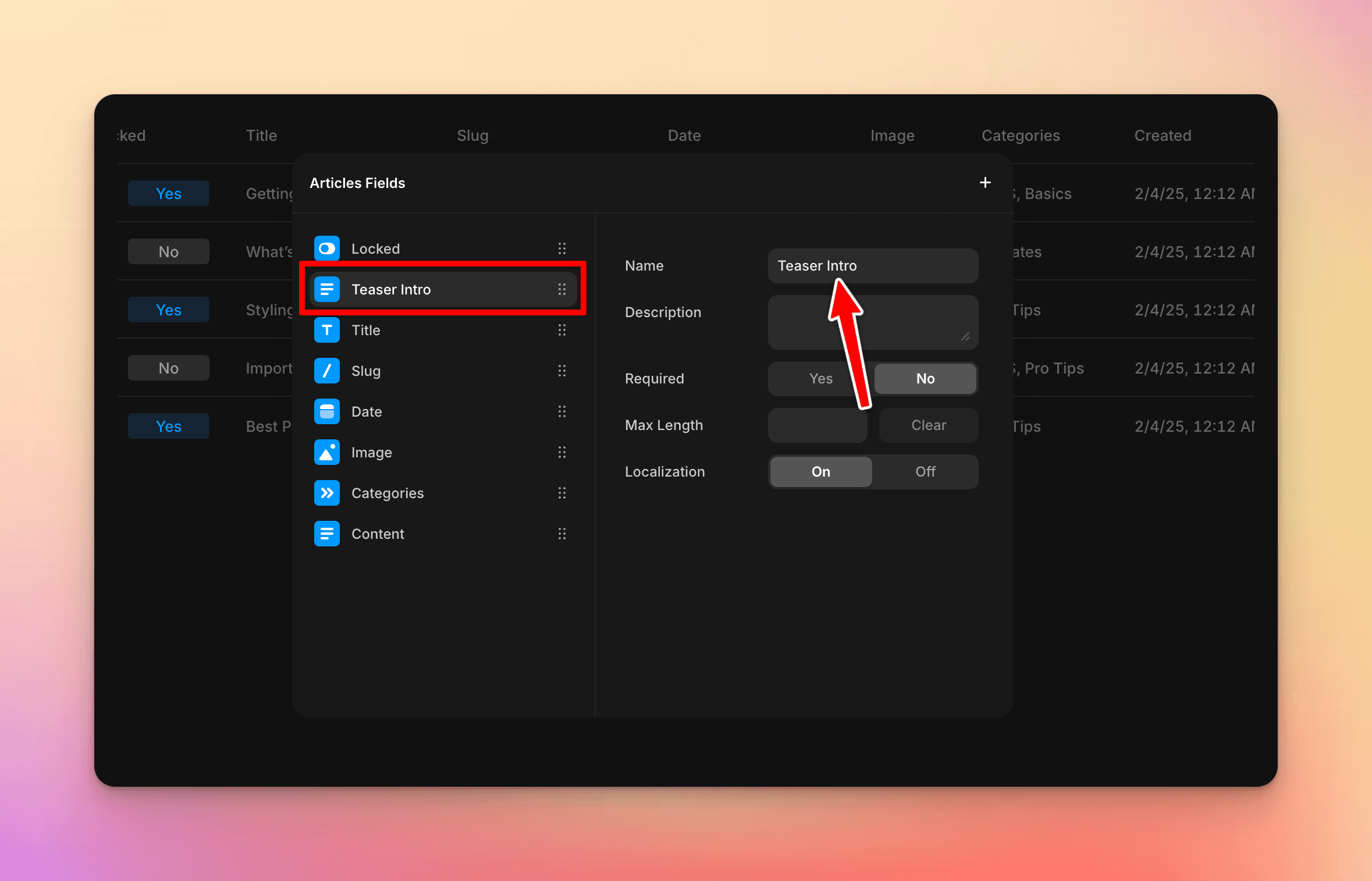Select the Title field's T icon
The width and height of the screenshot is (1372, 881).
326,330
